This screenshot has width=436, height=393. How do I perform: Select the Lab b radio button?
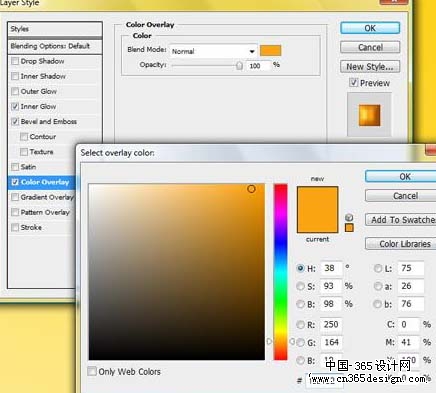pos(378,304)
